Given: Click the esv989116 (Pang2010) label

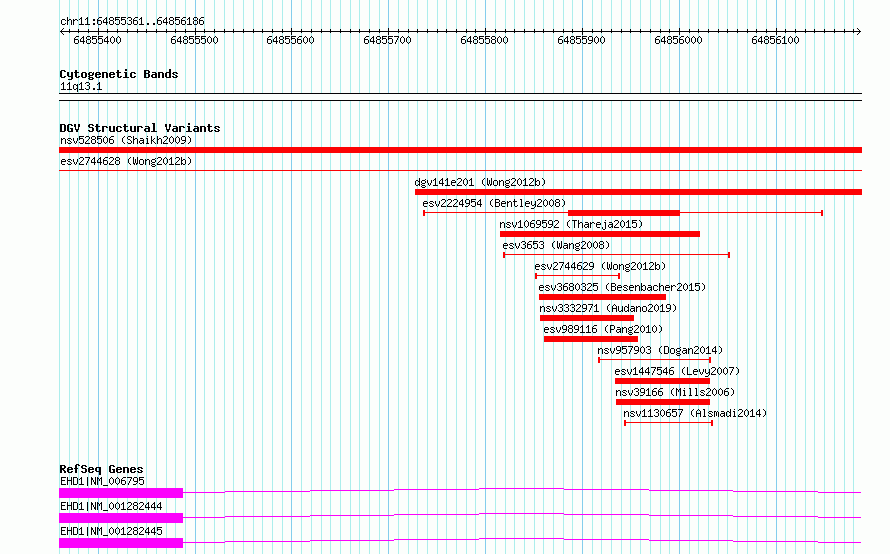Looking at the screenshot, I should click(x=603, y=329).
